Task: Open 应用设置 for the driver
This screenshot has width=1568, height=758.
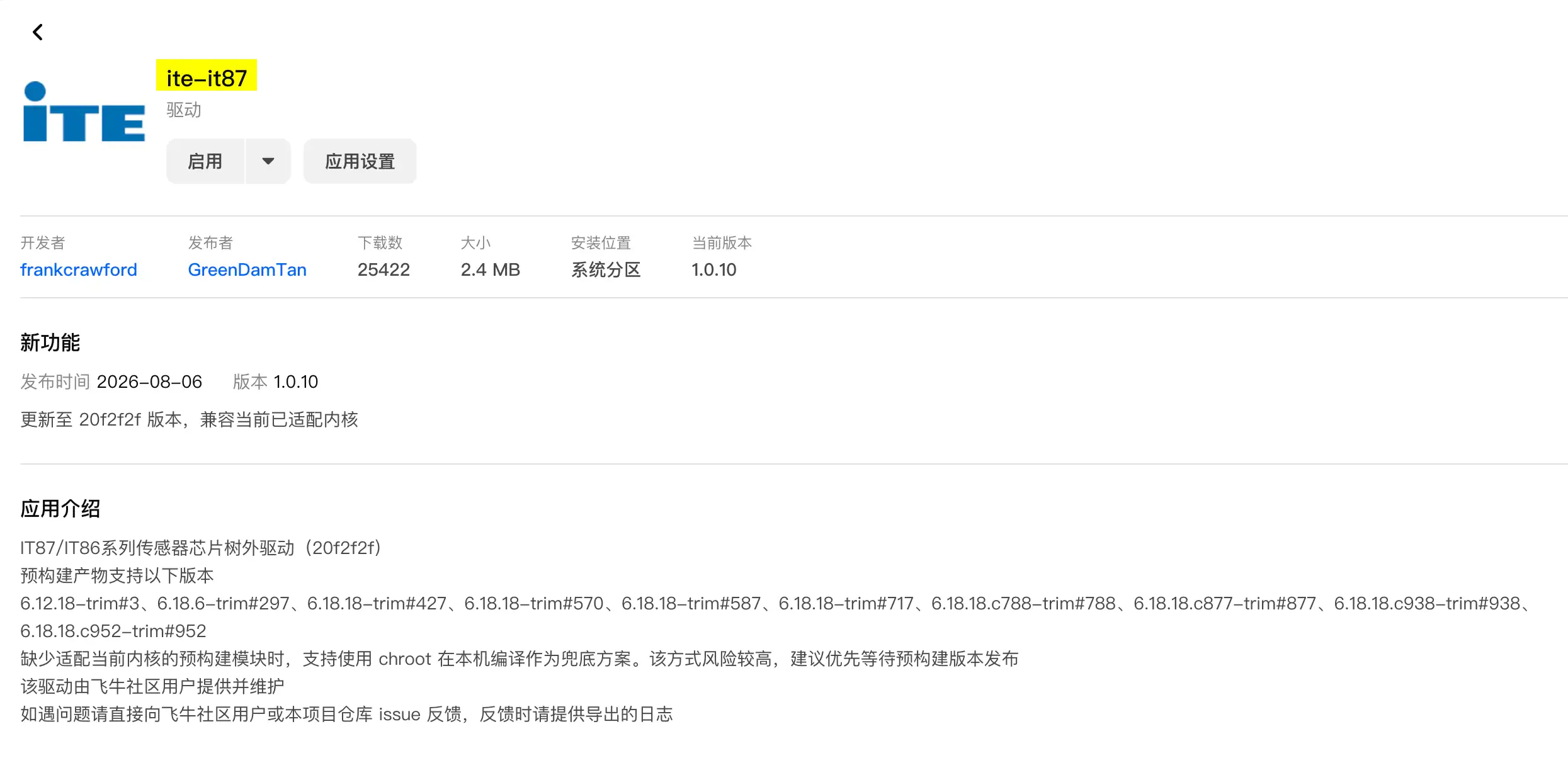Action: pyautogui.click(x=360, y=162)
